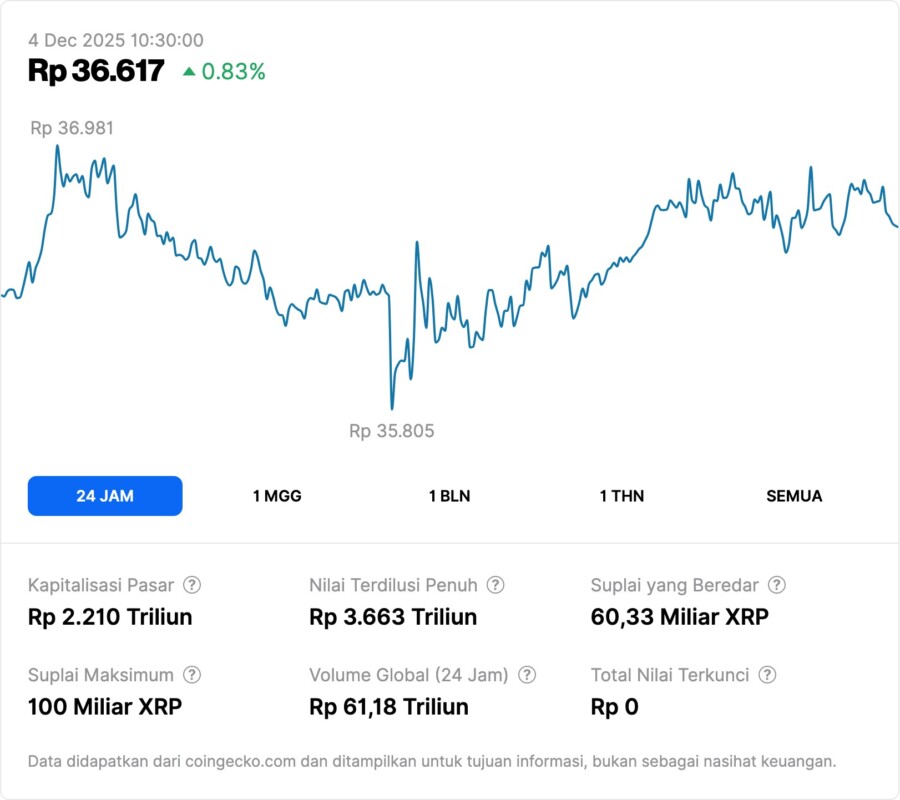
Task: Show info for Suplai yang Beredar
Action: point(776,585)
